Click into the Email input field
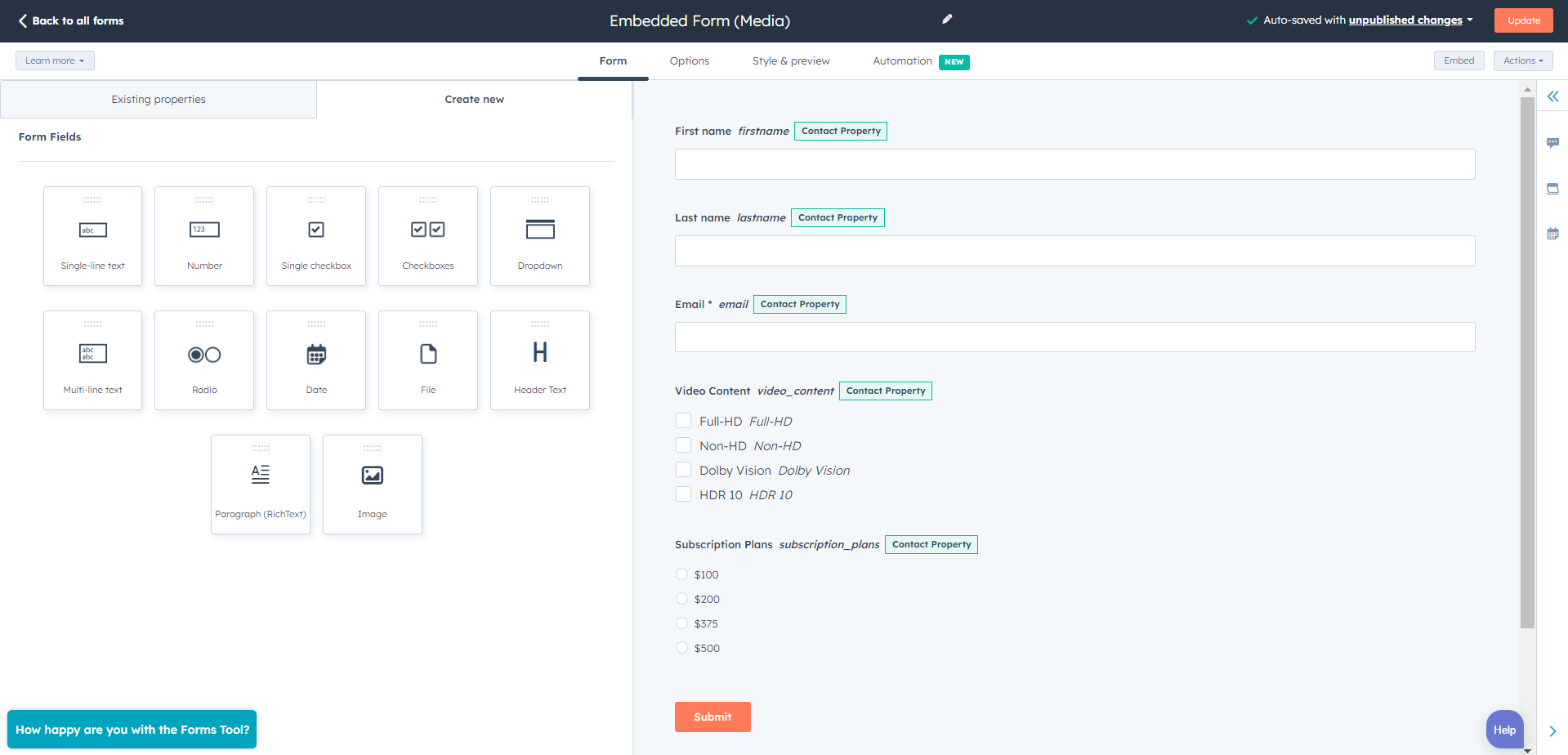This screenshot has width=1568, height=755. pyautogui.click(x=1074, y=337)
